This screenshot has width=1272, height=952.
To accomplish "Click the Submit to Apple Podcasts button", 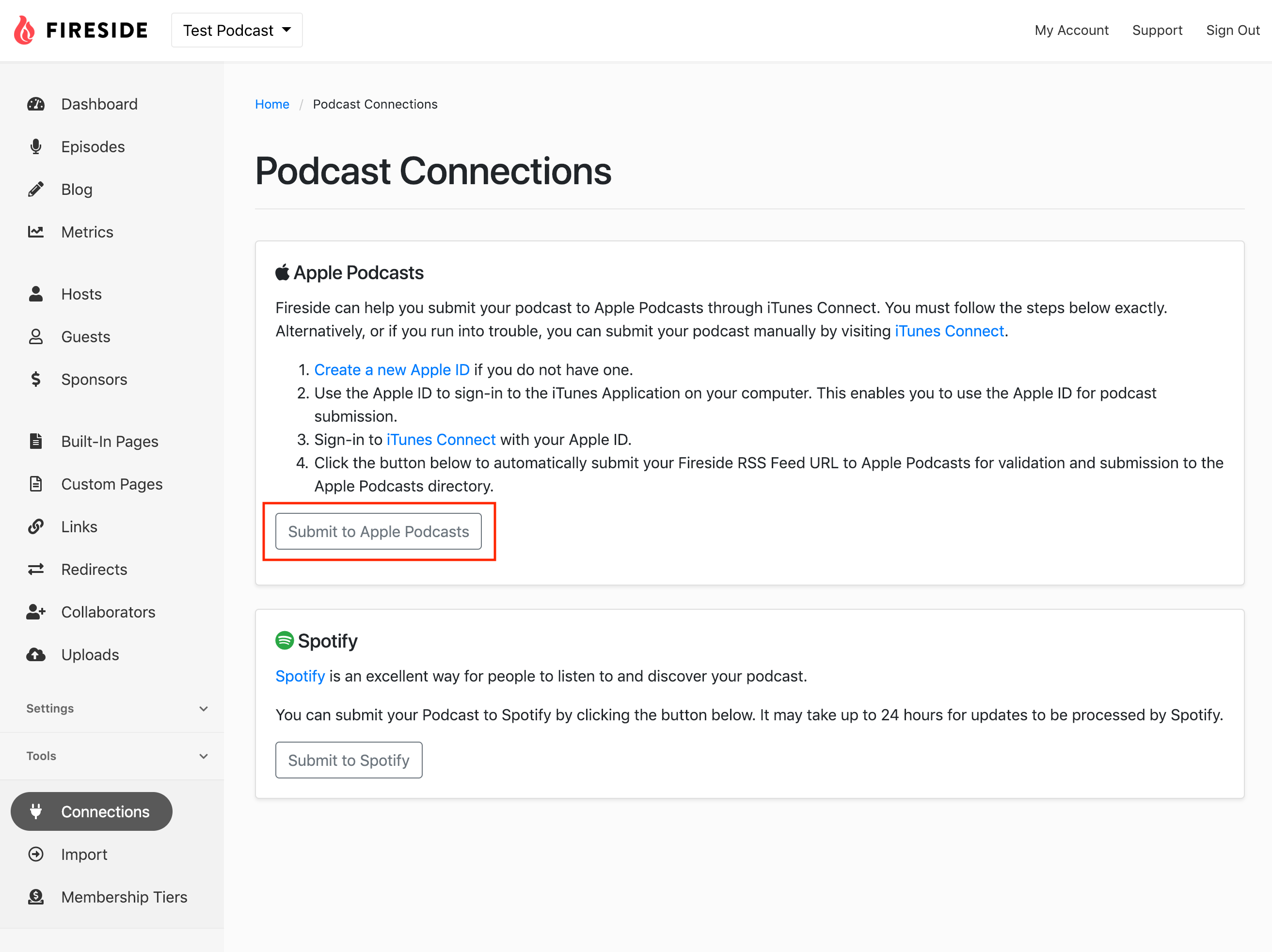I will 379,531.
